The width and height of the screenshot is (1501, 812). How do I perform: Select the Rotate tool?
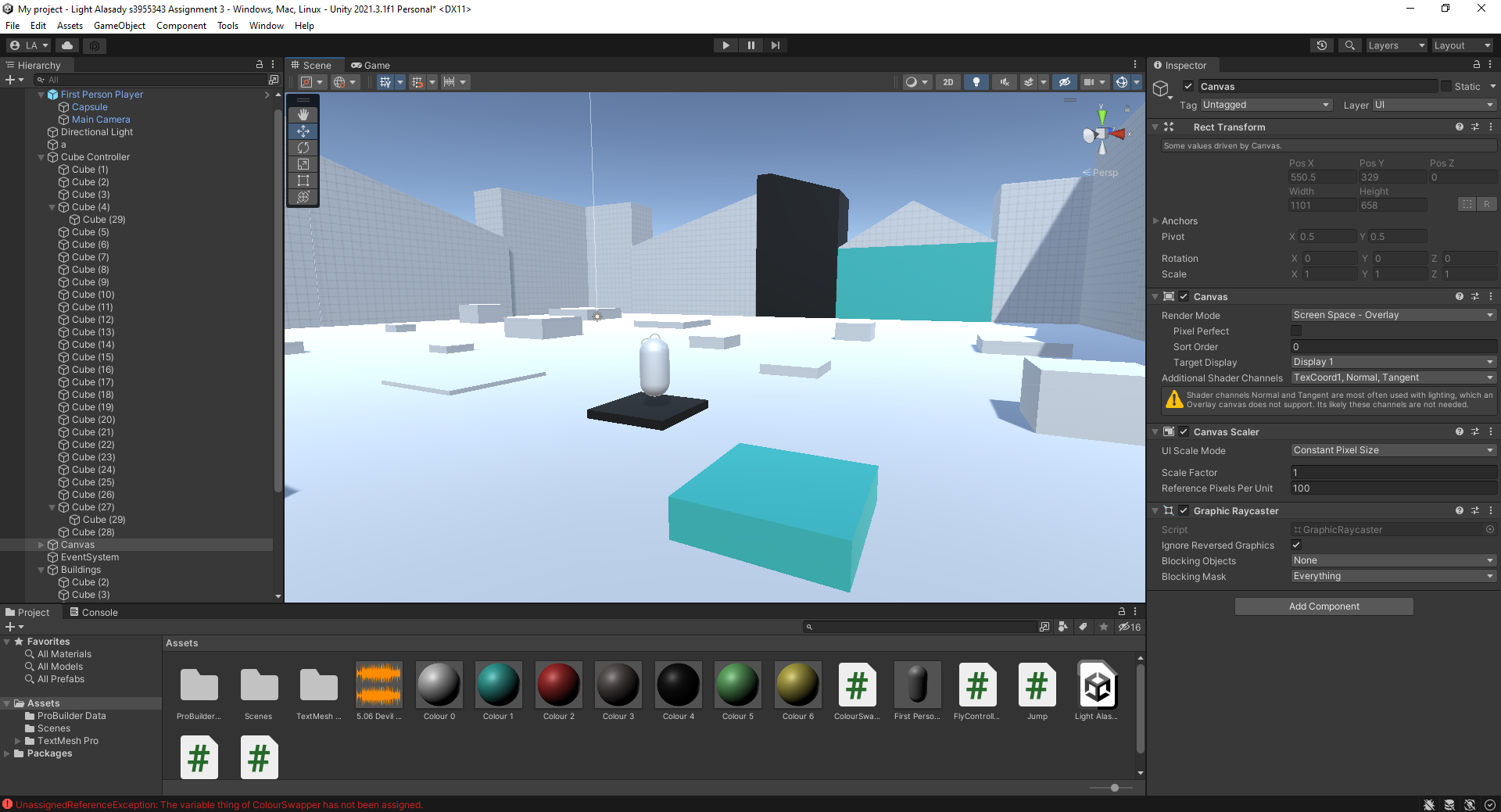pos(303,147)
